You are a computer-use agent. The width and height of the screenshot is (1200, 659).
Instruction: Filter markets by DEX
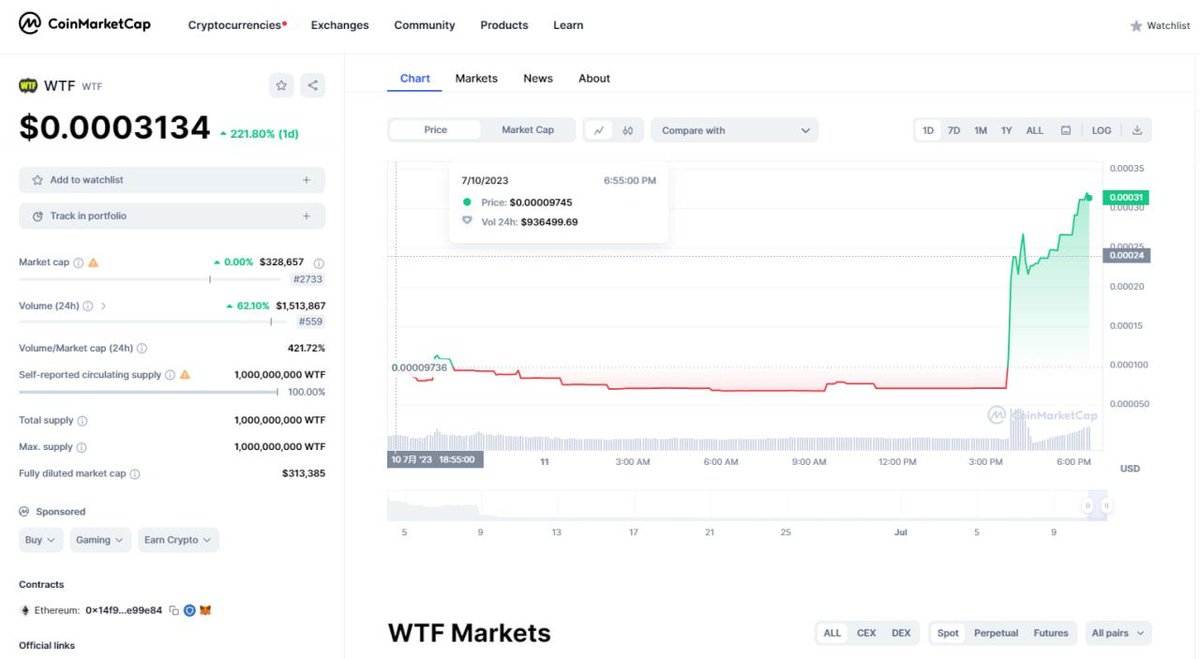pos(901,633)
